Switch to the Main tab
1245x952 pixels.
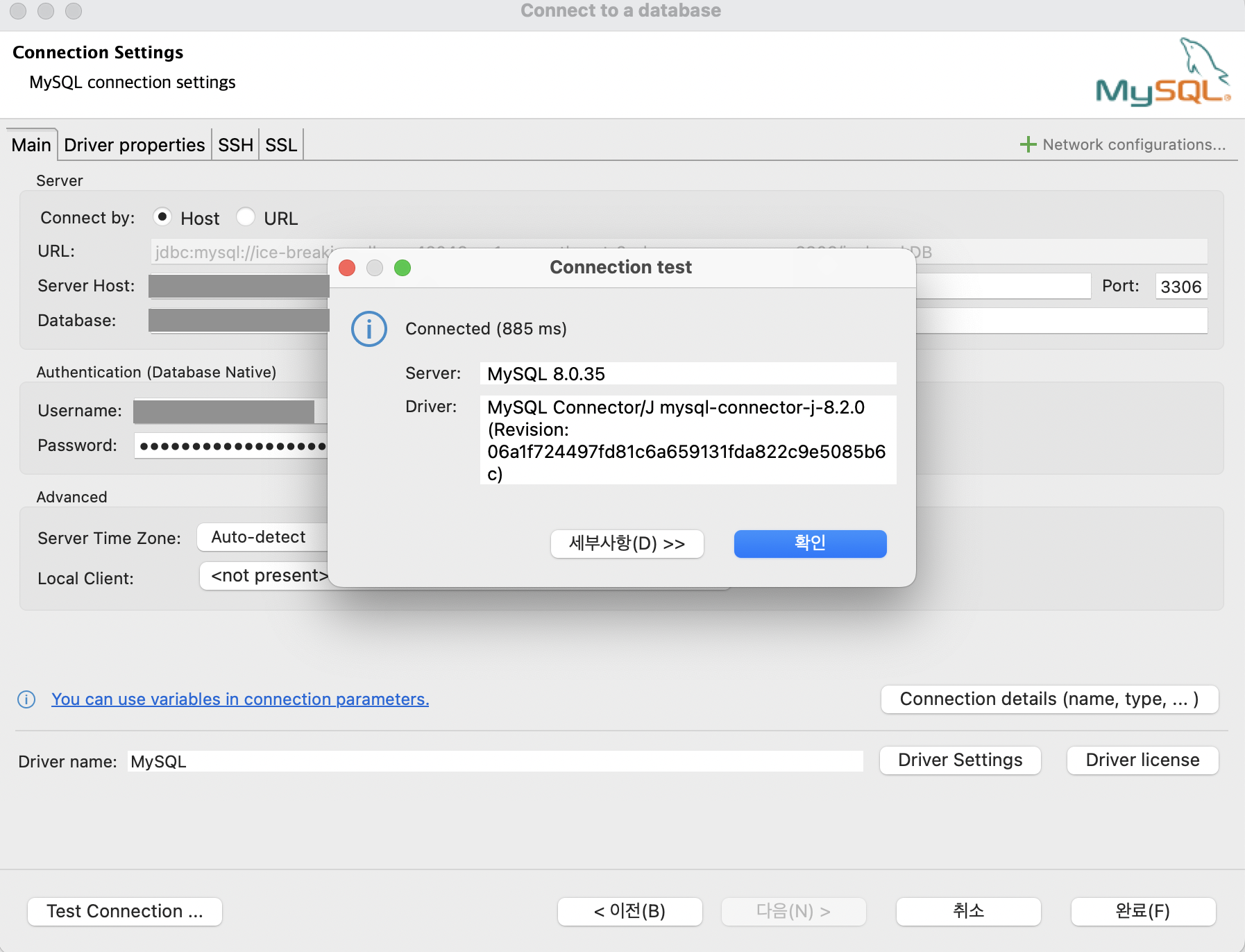(31, 145)
